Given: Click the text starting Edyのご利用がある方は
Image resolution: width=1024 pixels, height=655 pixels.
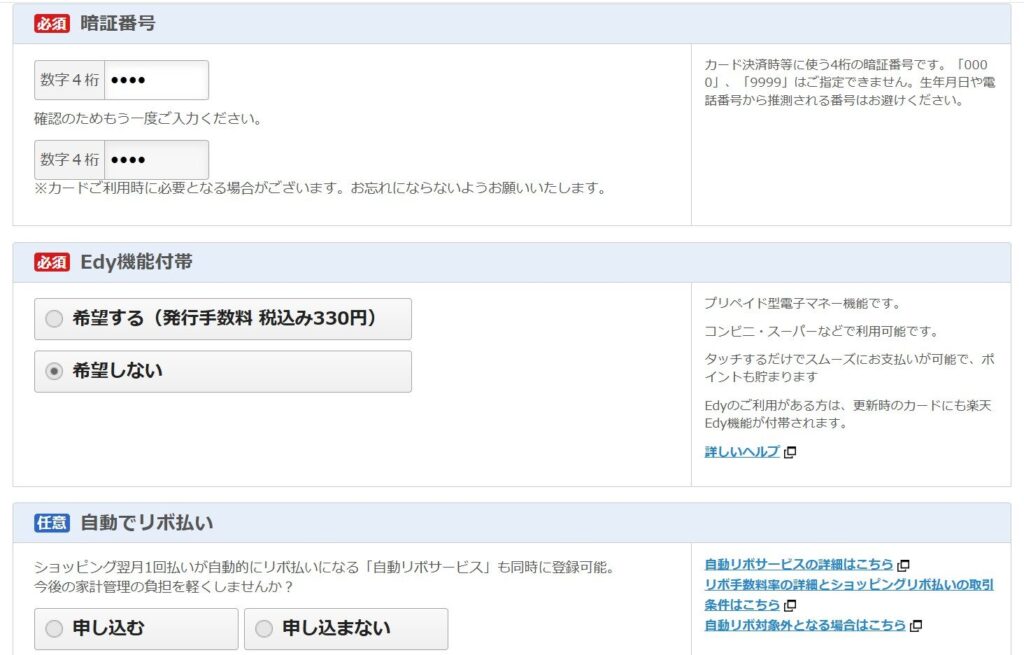Looking at the screenshot, I should [x=848, y=414].
